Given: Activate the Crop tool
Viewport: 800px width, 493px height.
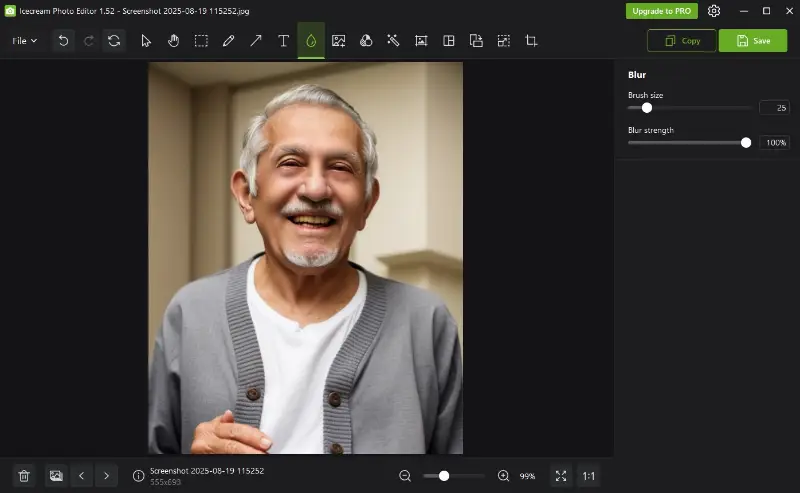Looking at the screenshot, I should click(x=531, y=41).
